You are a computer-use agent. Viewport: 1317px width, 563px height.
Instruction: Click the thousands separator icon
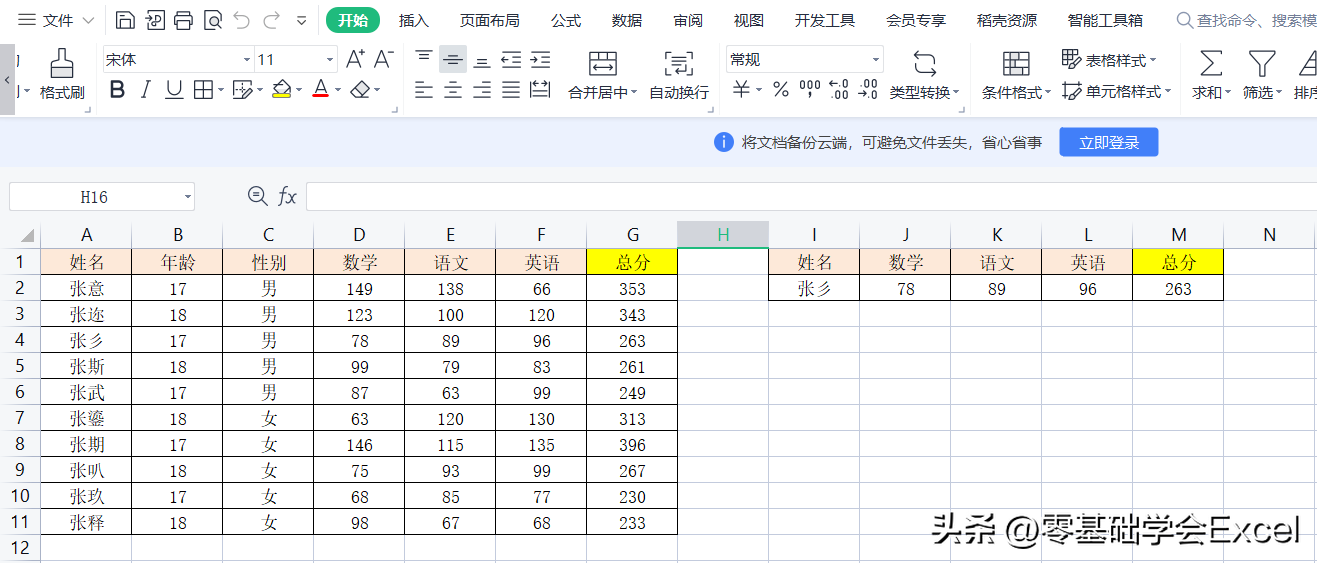810,90
